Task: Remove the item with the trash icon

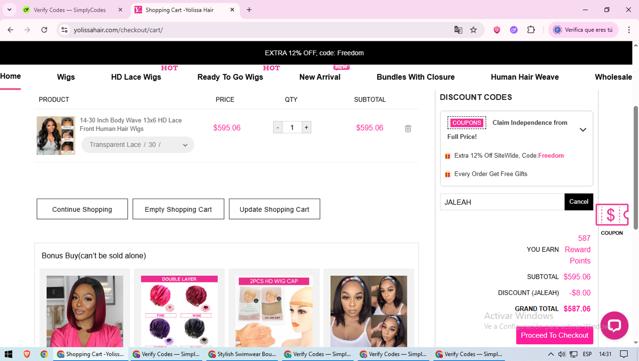Action: coord(408,128)
